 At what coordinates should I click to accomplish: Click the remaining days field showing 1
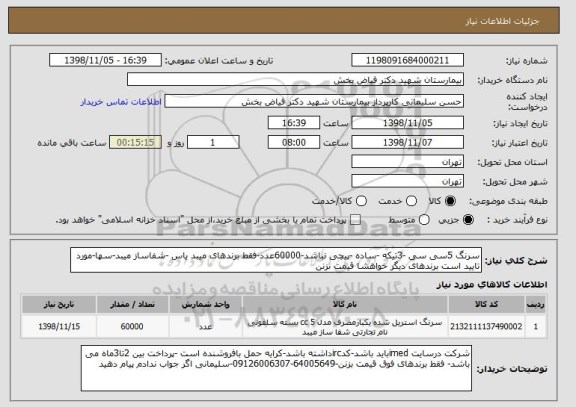(213, 142)
